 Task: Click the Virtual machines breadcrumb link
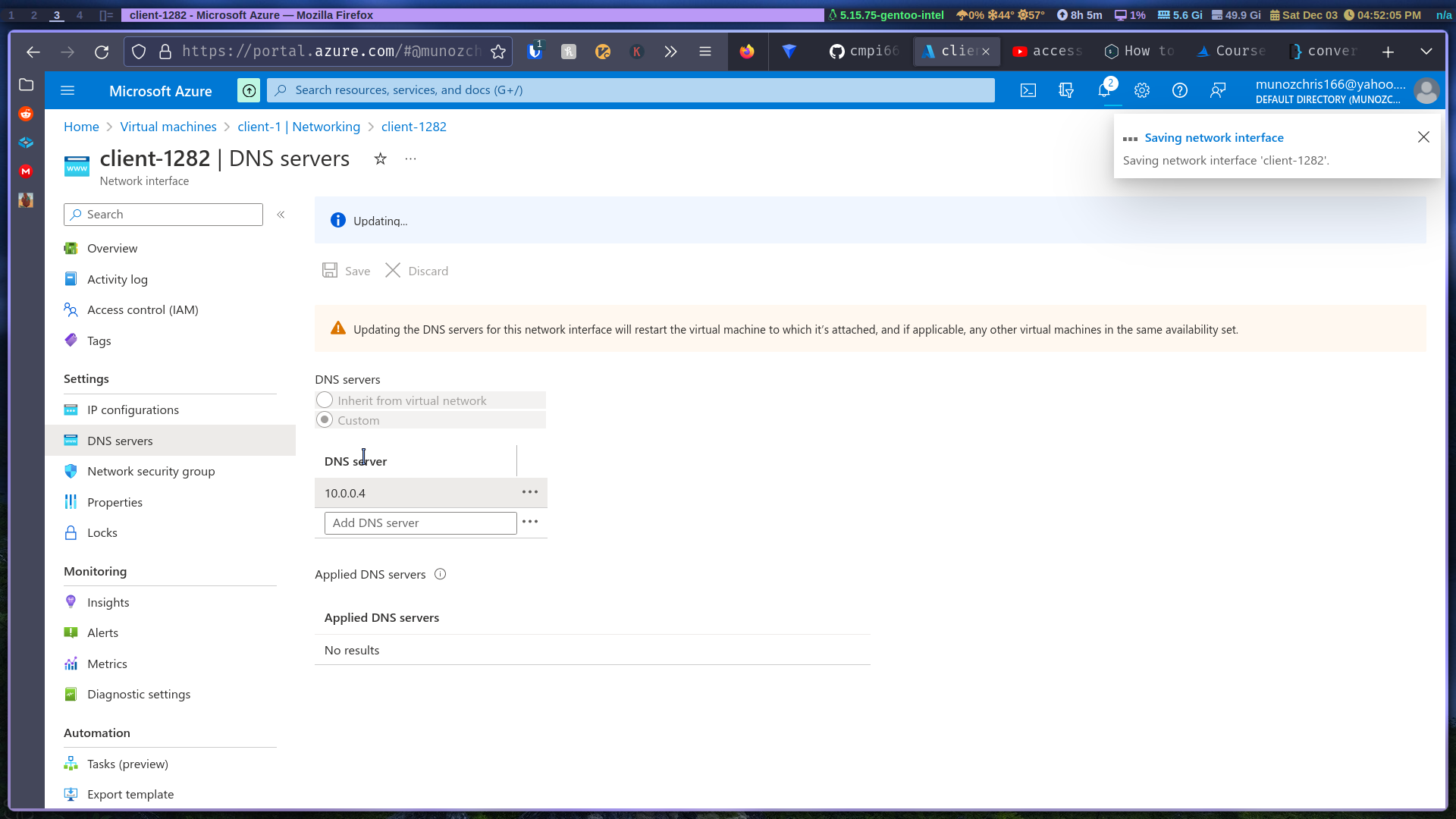point(168,126)
